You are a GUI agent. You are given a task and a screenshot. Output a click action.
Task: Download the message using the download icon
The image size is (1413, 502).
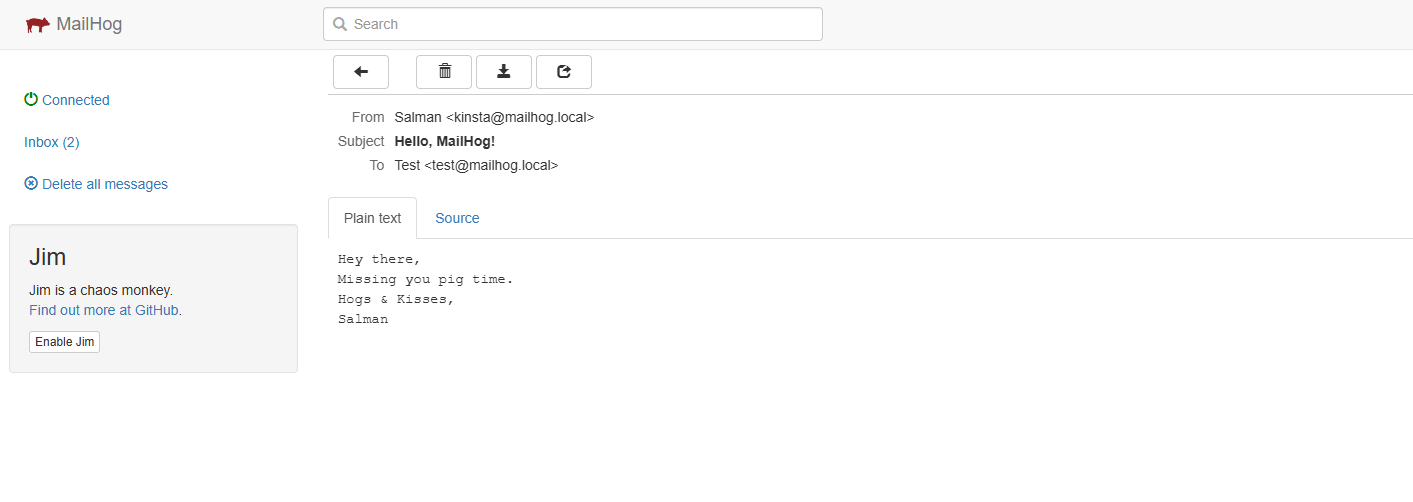[x=504, y=72]
